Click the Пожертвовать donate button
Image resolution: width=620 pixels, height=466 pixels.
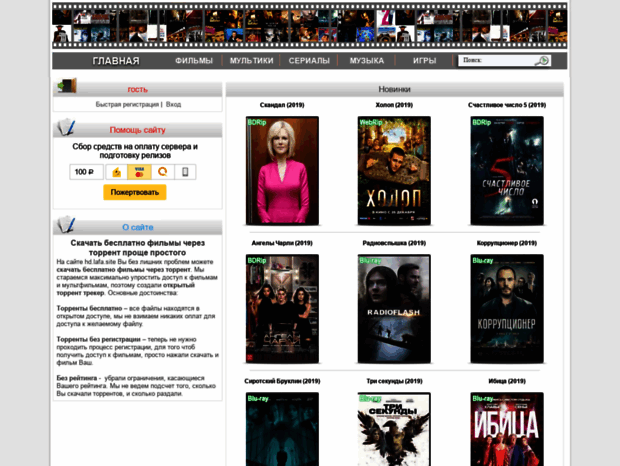135,192
